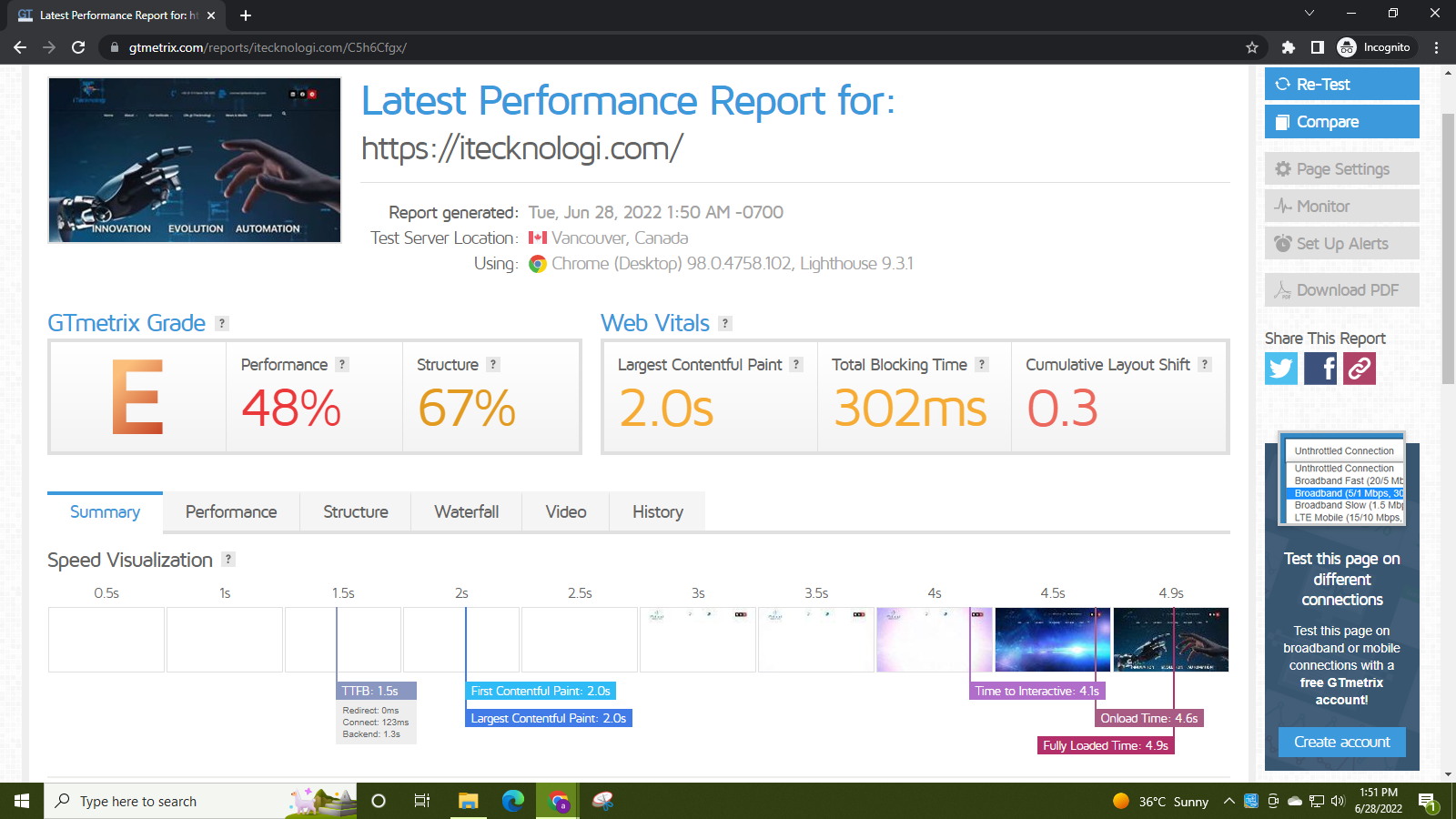Screen dimensions: 1456x819
Task: Open Chrome three-dot menu
Action: [1437, 47]
